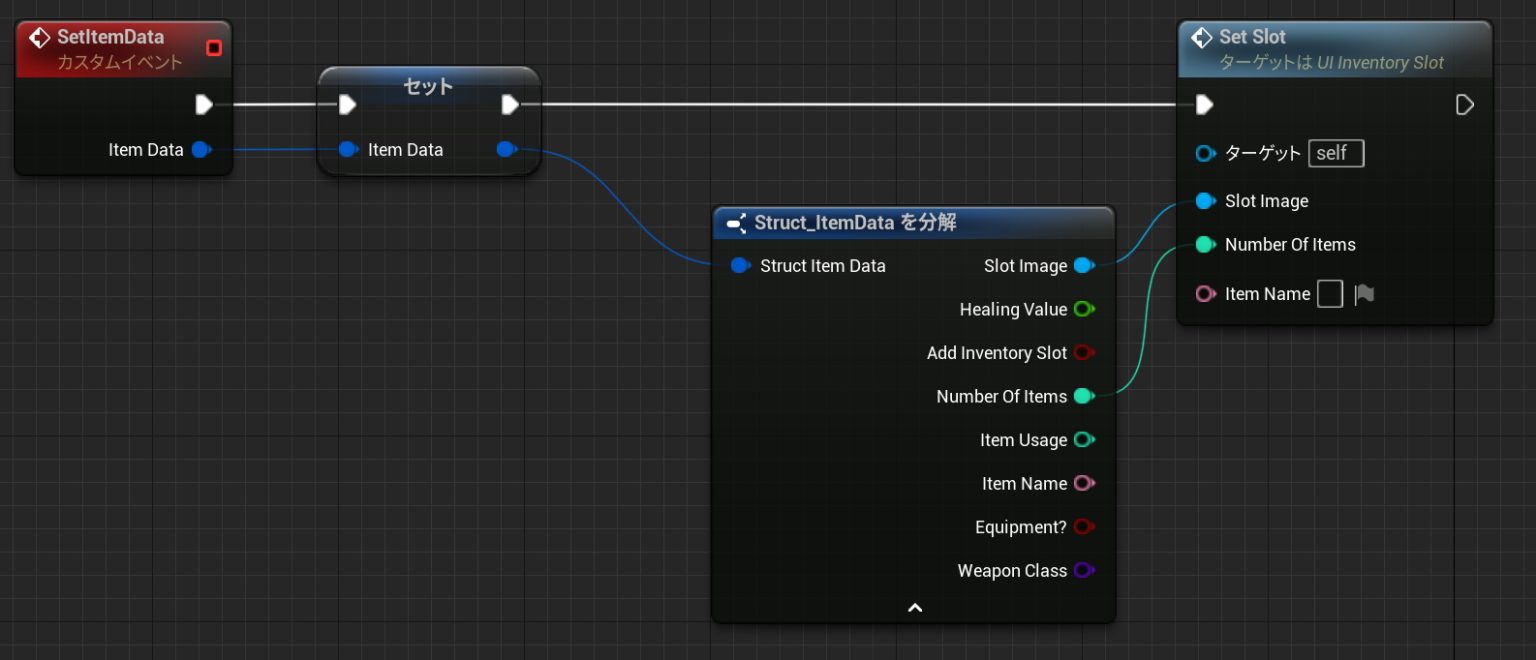Click the Item Data output pin on SetItemData
The image size is (1536, 660).
[201, 149]
